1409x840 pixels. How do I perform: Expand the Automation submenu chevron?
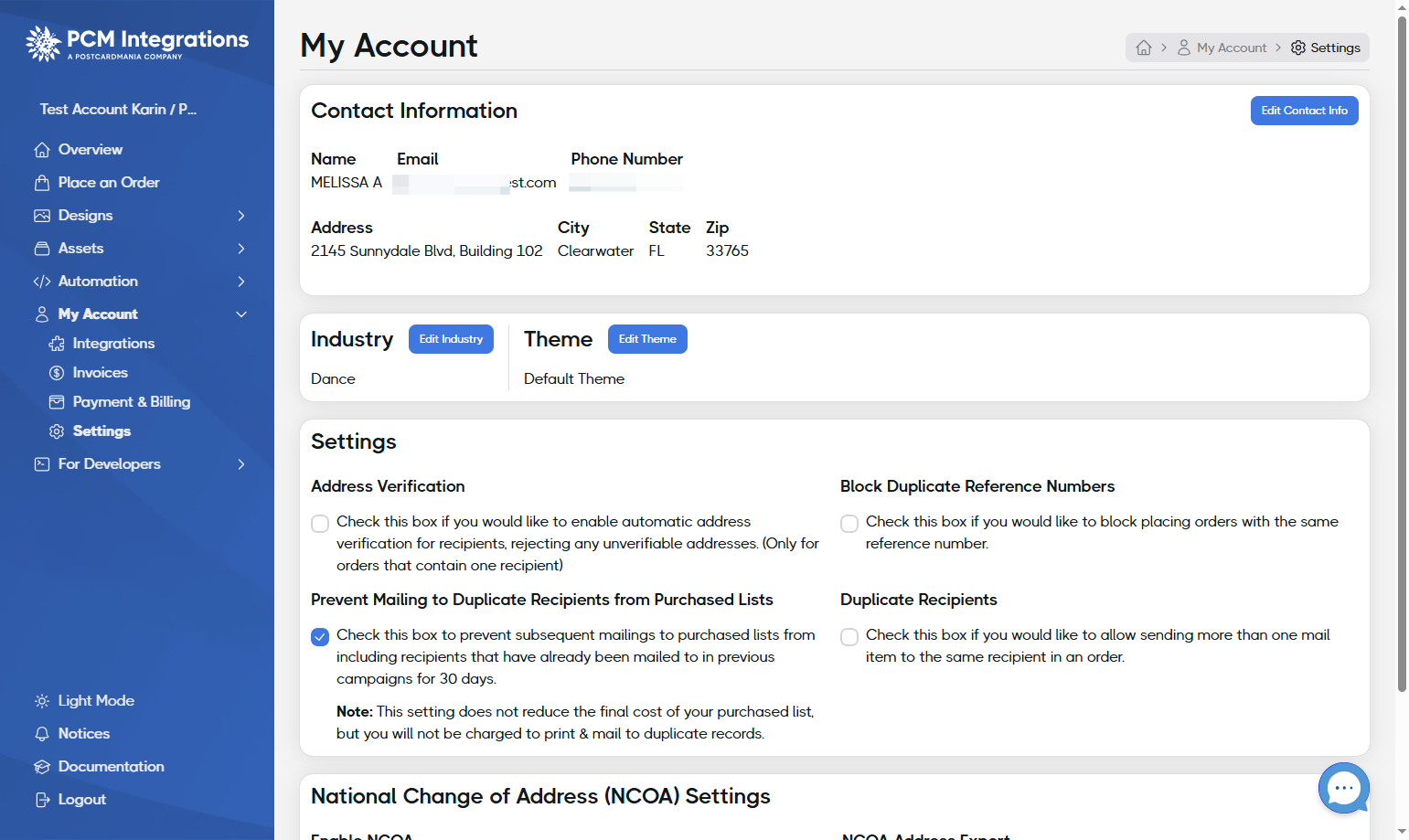coord(241,282)
